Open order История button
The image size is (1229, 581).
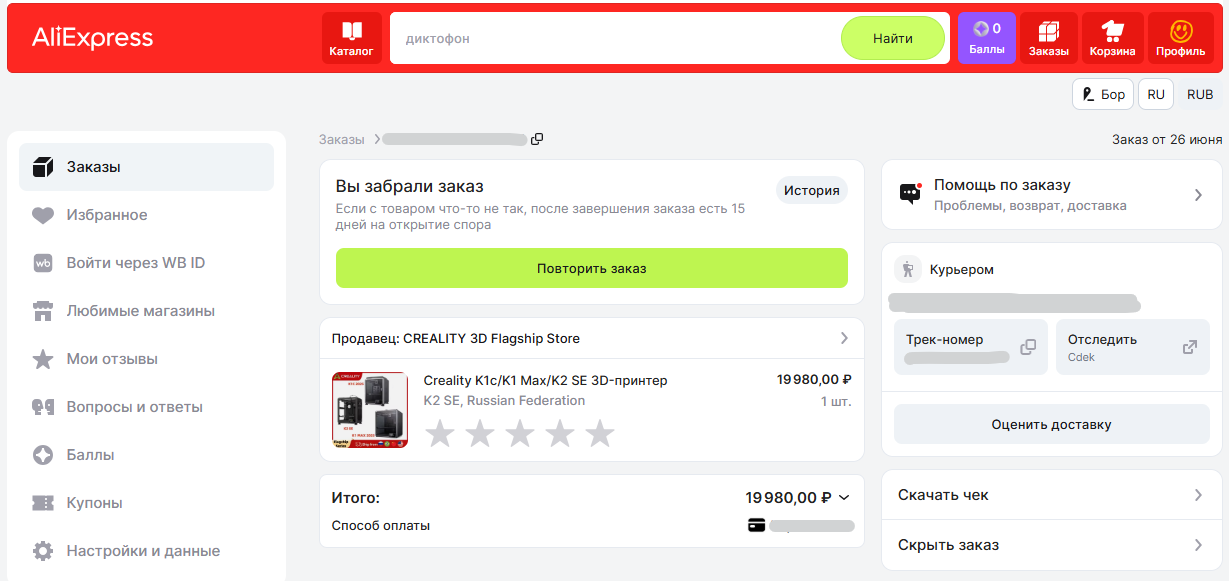(x=812, y=190)
